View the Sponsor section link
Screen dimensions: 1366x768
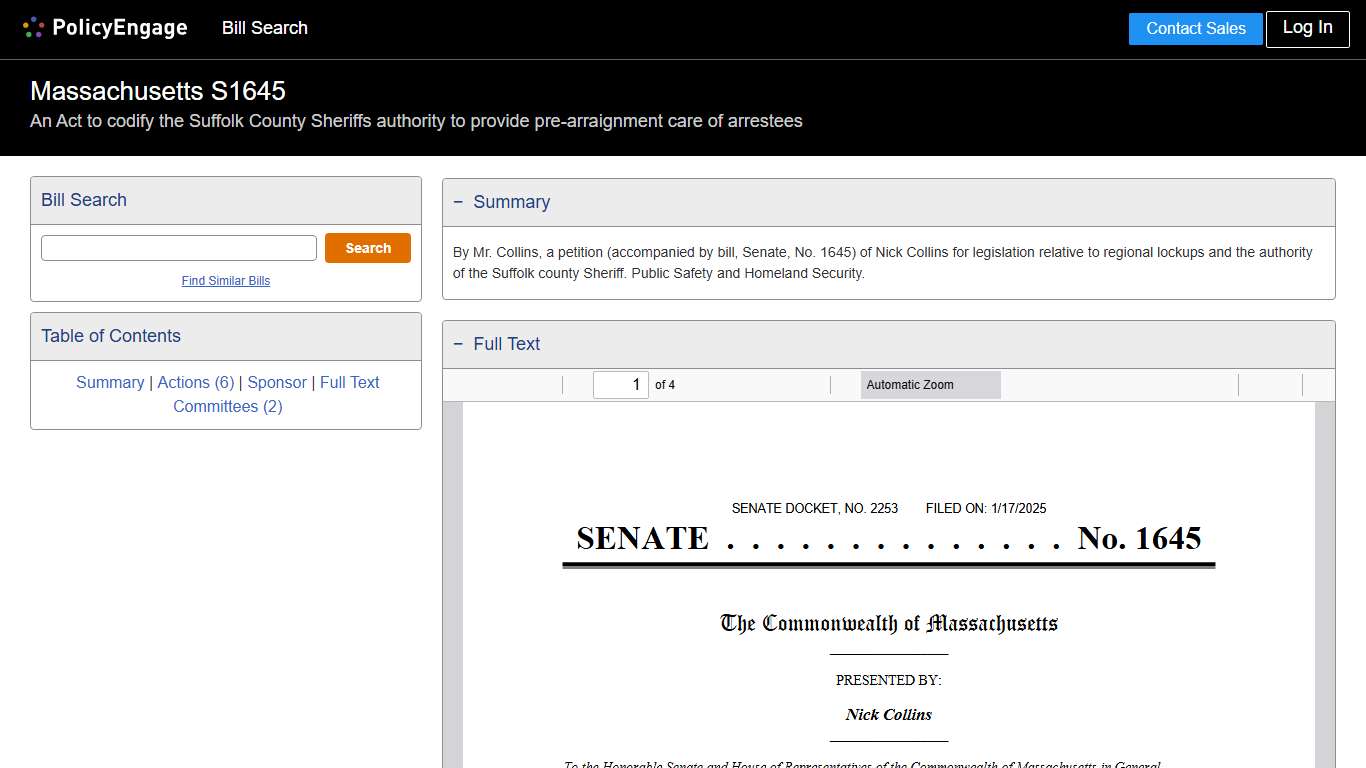pos(276,382)
